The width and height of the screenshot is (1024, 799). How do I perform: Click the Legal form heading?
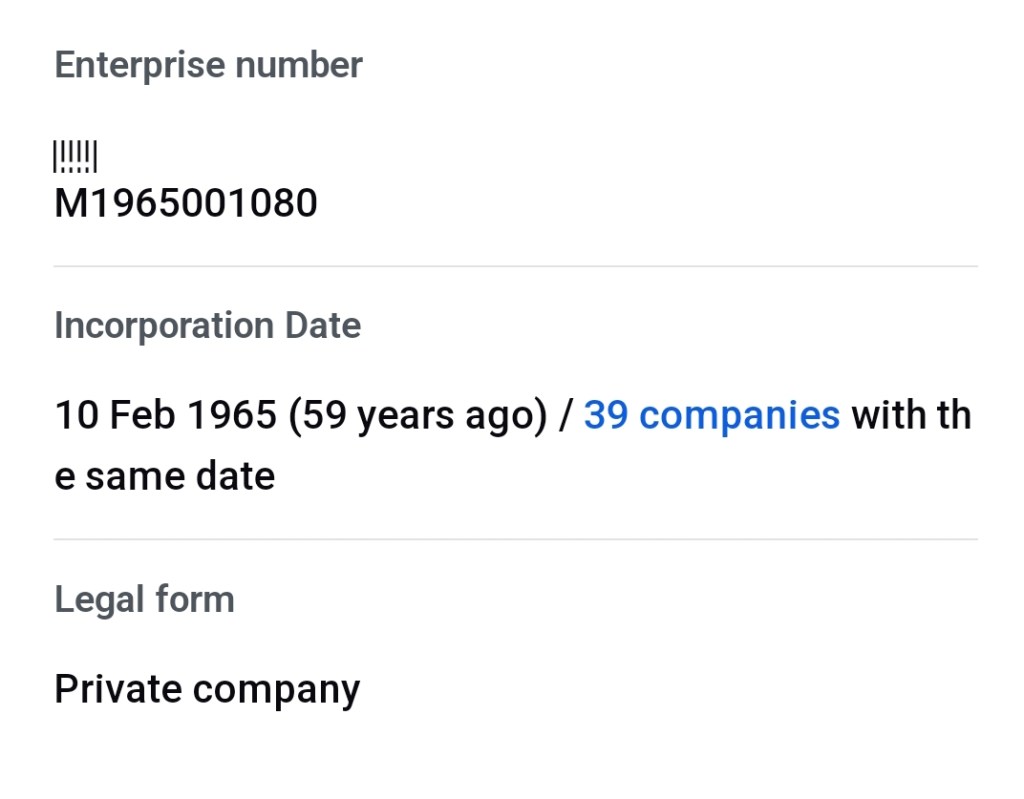point(144,599)
